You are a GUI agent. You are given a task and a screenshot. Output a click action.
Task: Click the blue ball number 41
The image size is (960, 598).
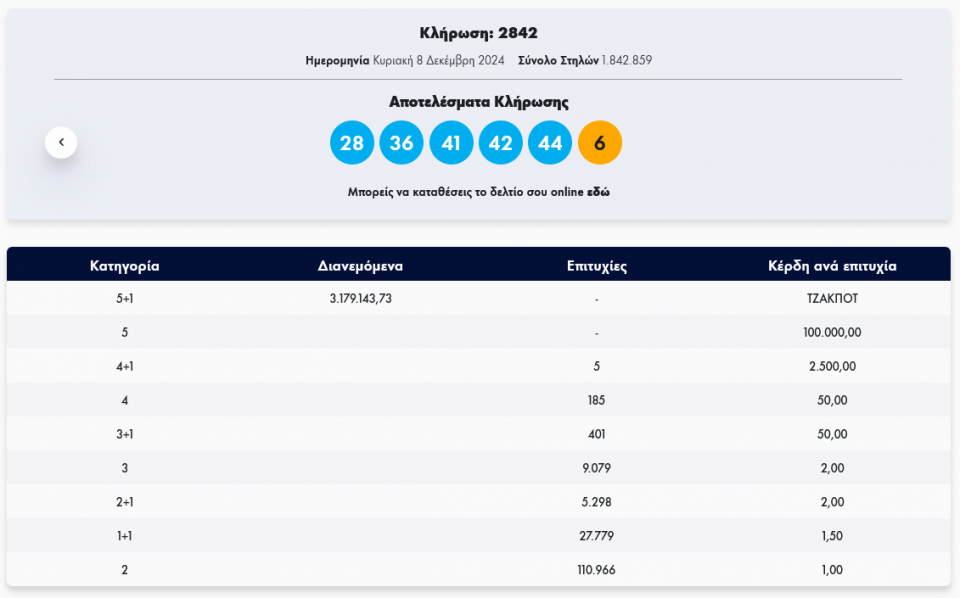451,143
